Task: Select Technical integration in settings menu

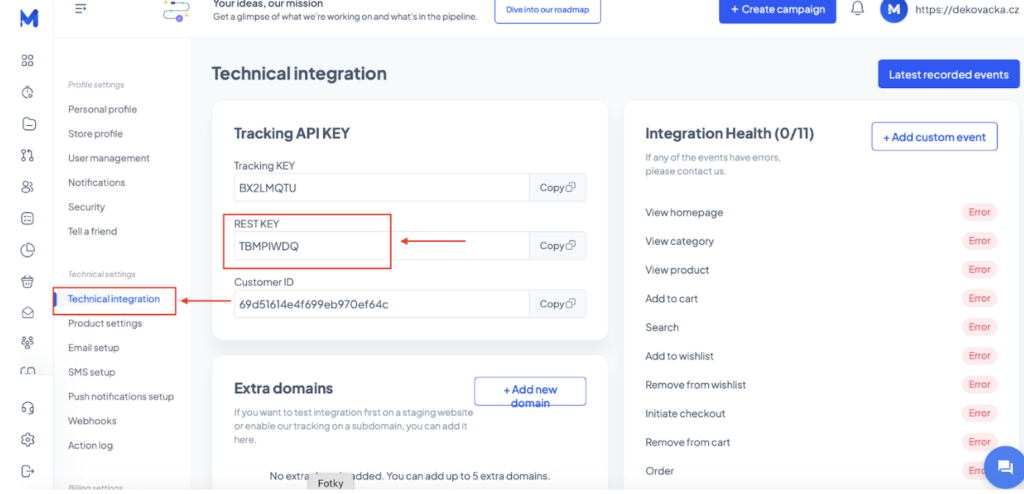Action: coord(114,299)
